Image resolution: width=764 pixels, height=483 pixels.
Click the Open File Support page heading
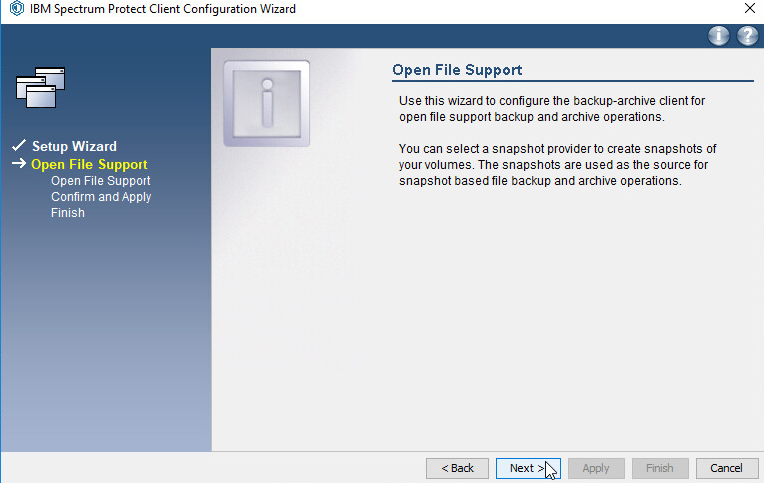(457, 70)
